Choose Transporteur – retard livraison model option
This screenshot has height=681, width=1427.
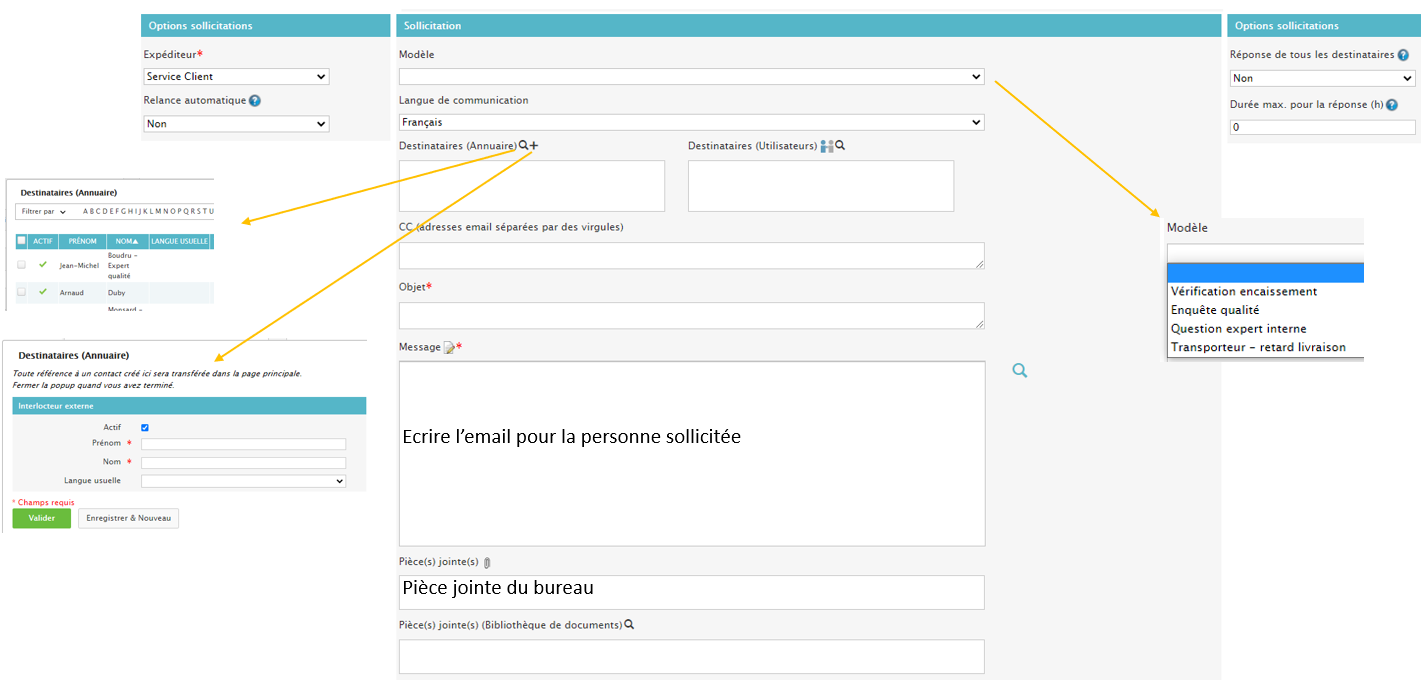pyautogui.click(x=1258, y=347)
